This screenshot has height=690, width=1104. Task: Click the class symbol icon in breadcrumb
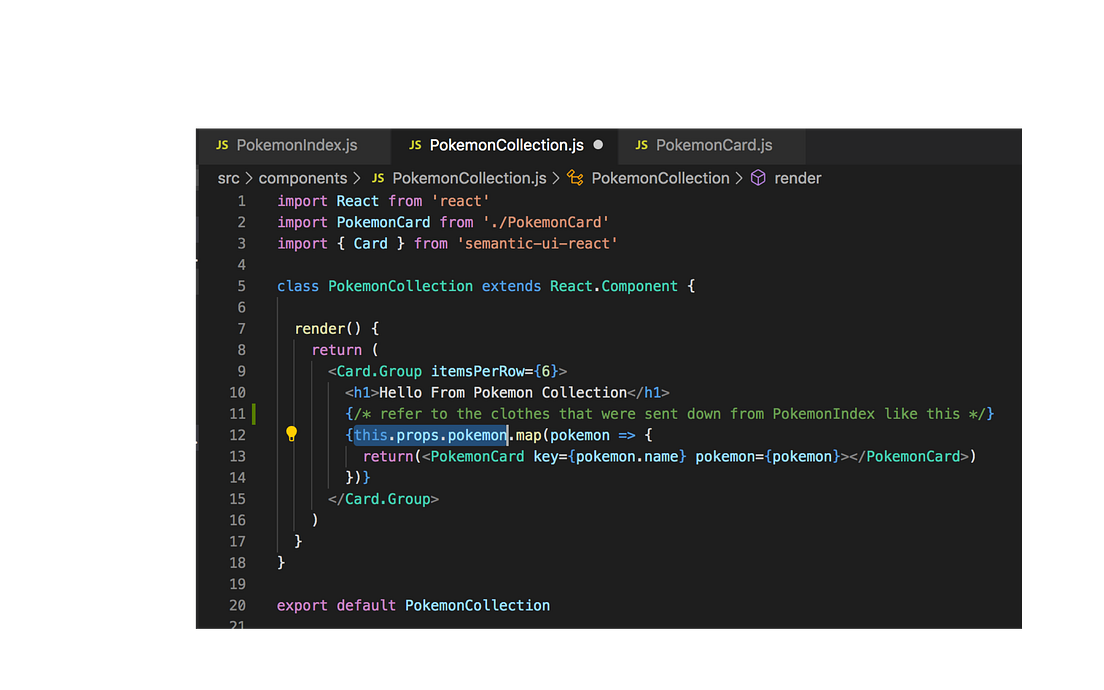[x=575, y=178]
